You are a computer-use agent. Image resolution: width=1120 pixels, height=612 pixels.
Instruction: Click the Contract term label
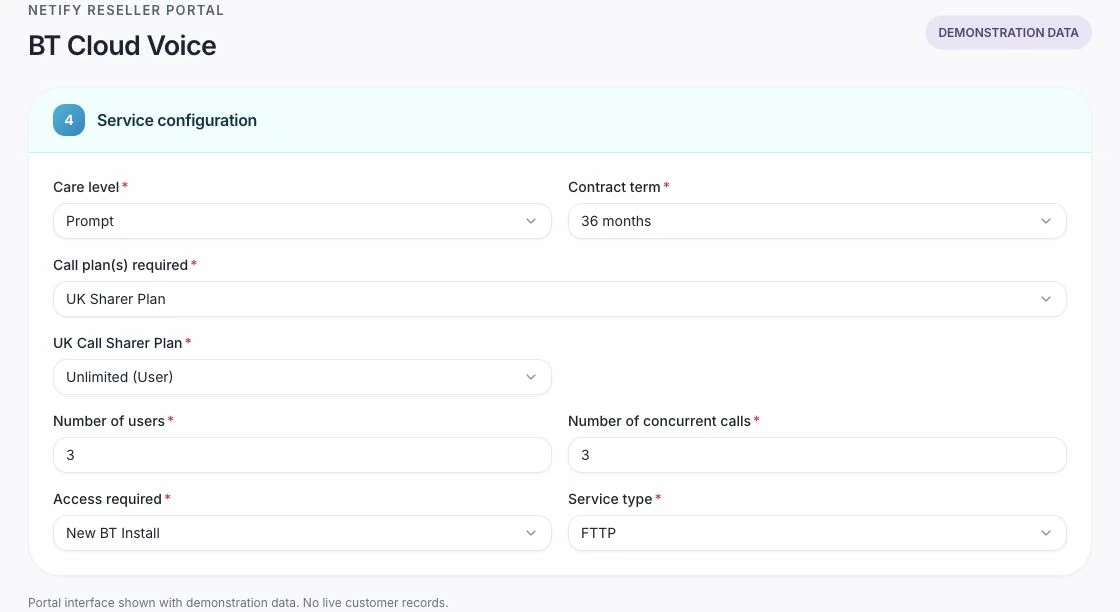(x=614, y=187)
